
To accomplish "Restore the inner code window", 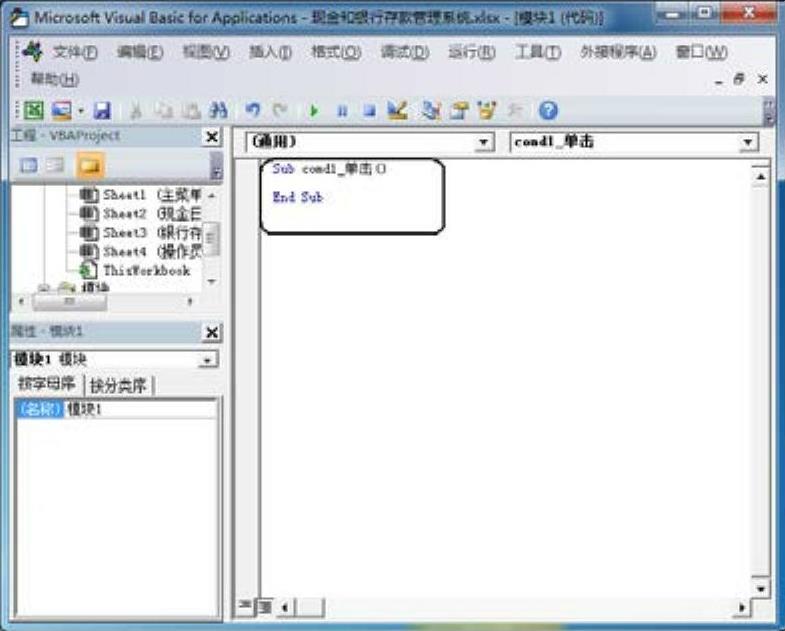I will click(739, 79).
